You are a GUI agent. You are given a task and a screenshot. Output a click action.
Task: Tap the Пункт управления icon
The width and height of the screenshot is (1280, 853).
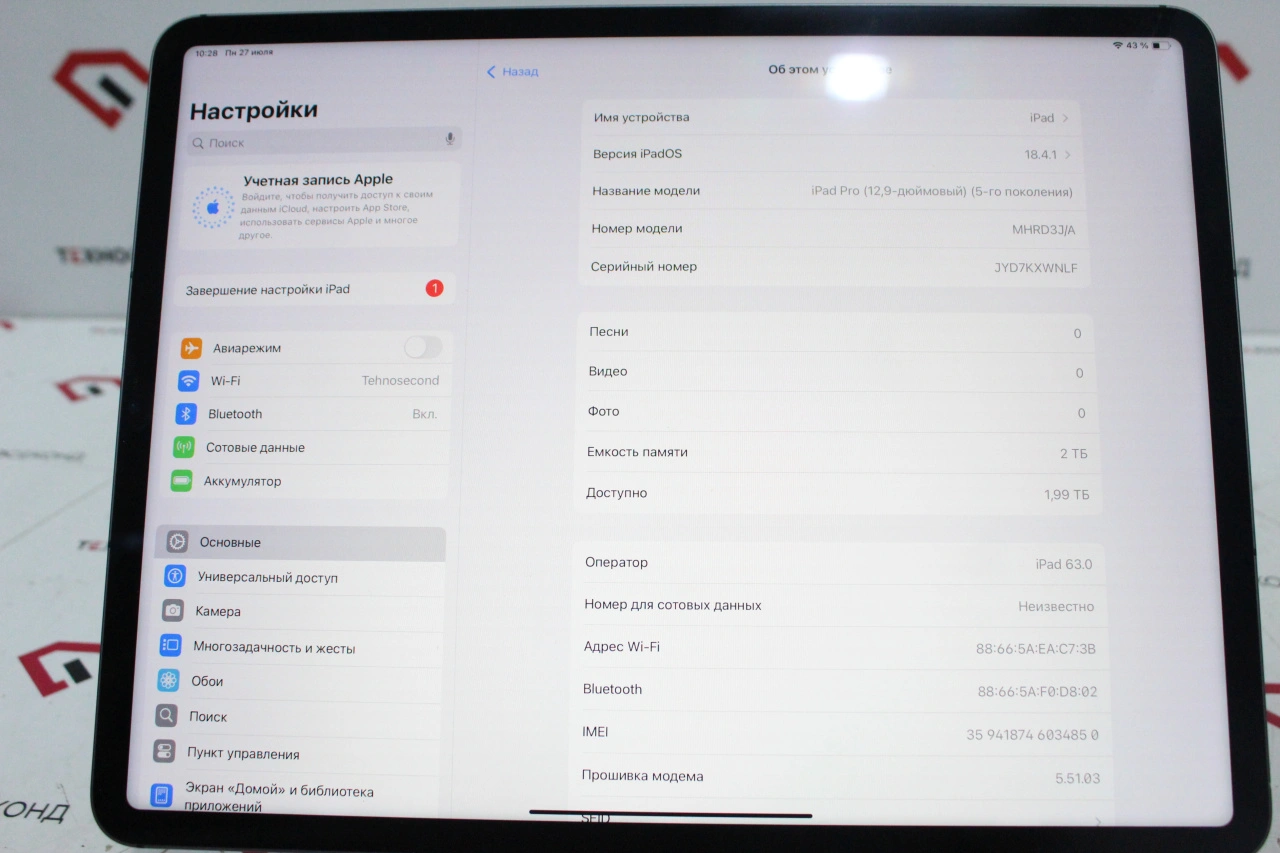click(164, 752)
